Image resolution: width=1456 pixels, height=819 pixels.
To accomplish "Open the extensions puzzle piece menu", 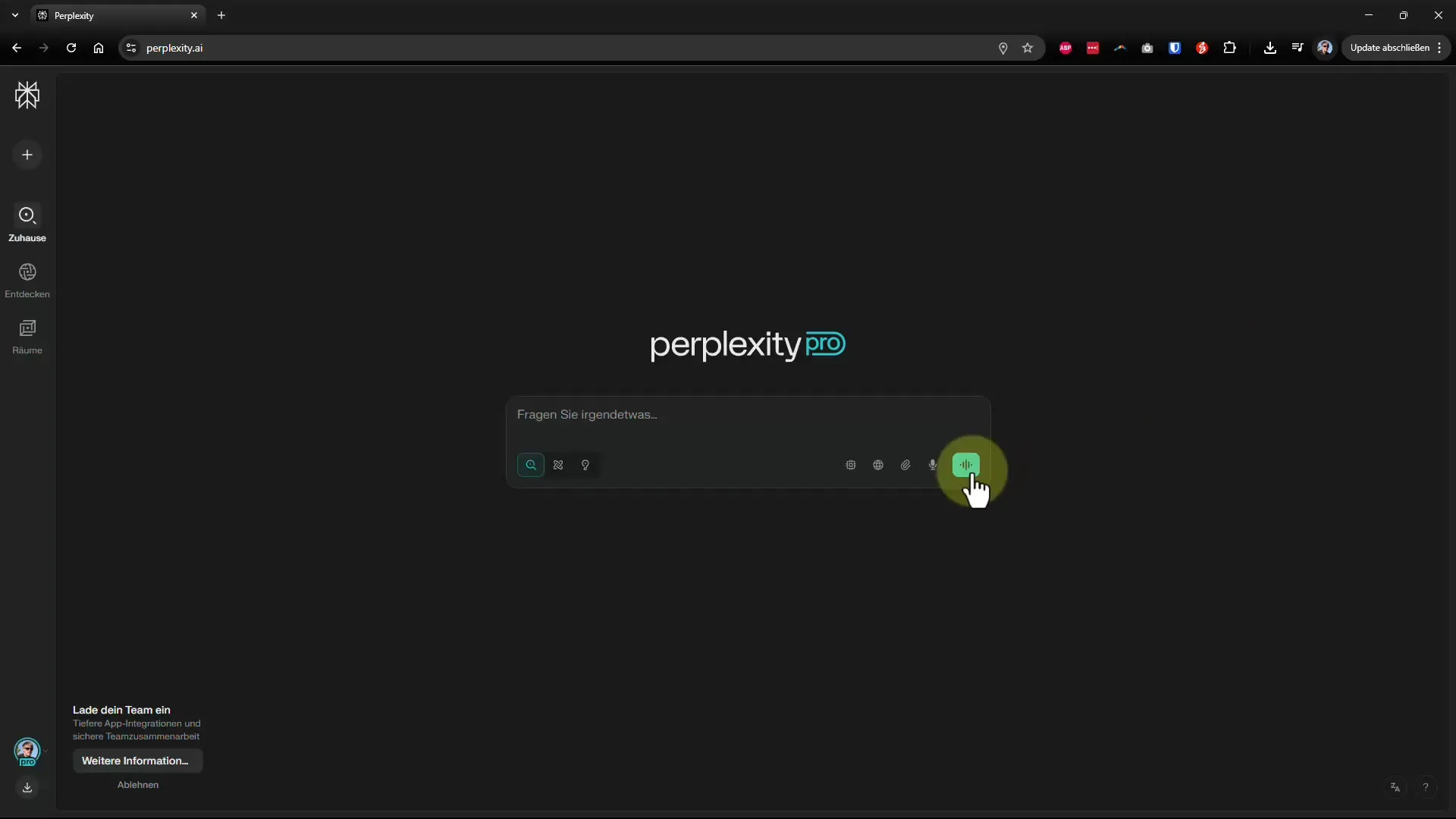I will (1230, 48).
